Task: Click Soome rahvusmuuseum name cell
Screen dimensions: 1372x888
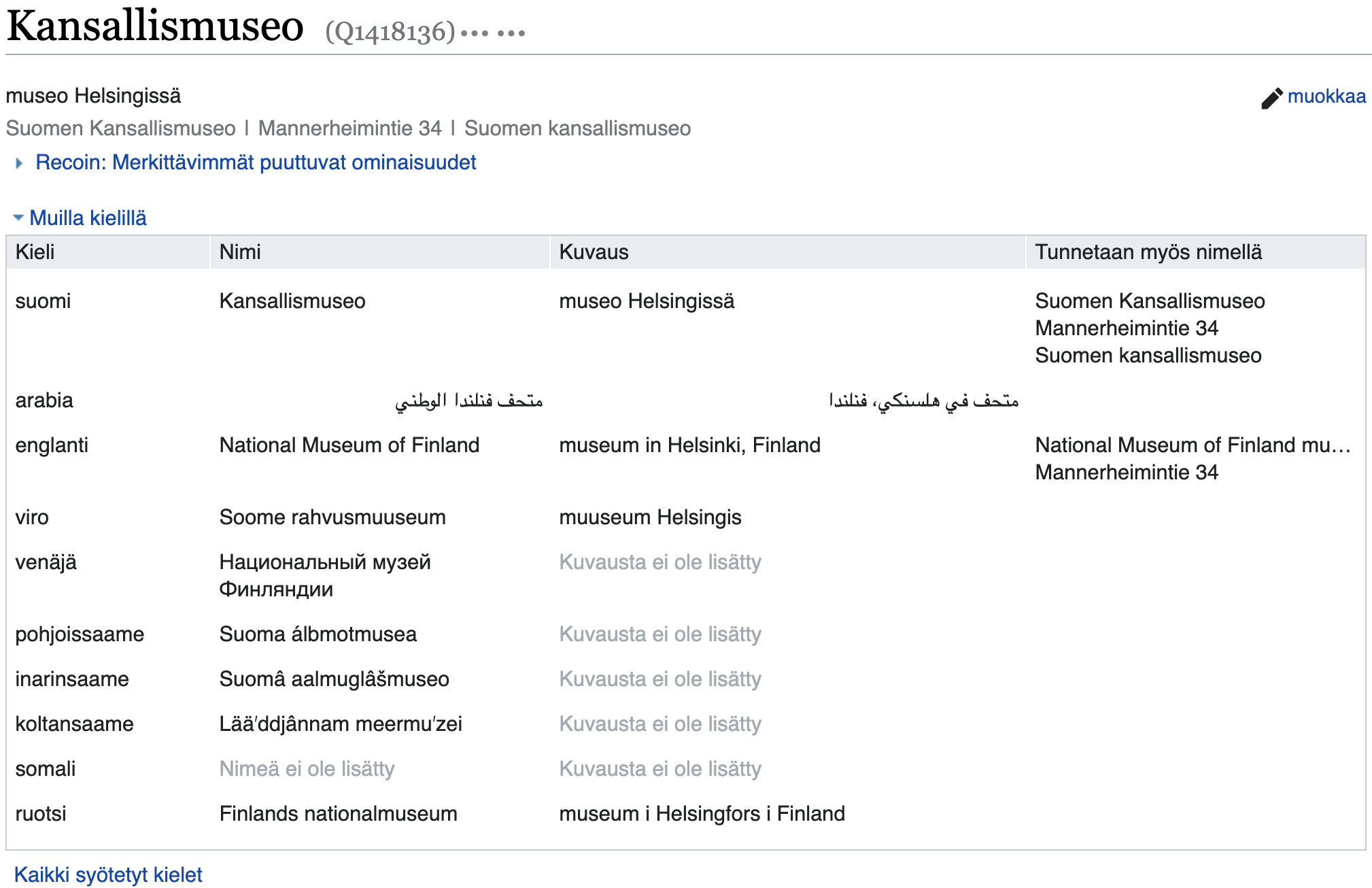Action: point(332,517)
